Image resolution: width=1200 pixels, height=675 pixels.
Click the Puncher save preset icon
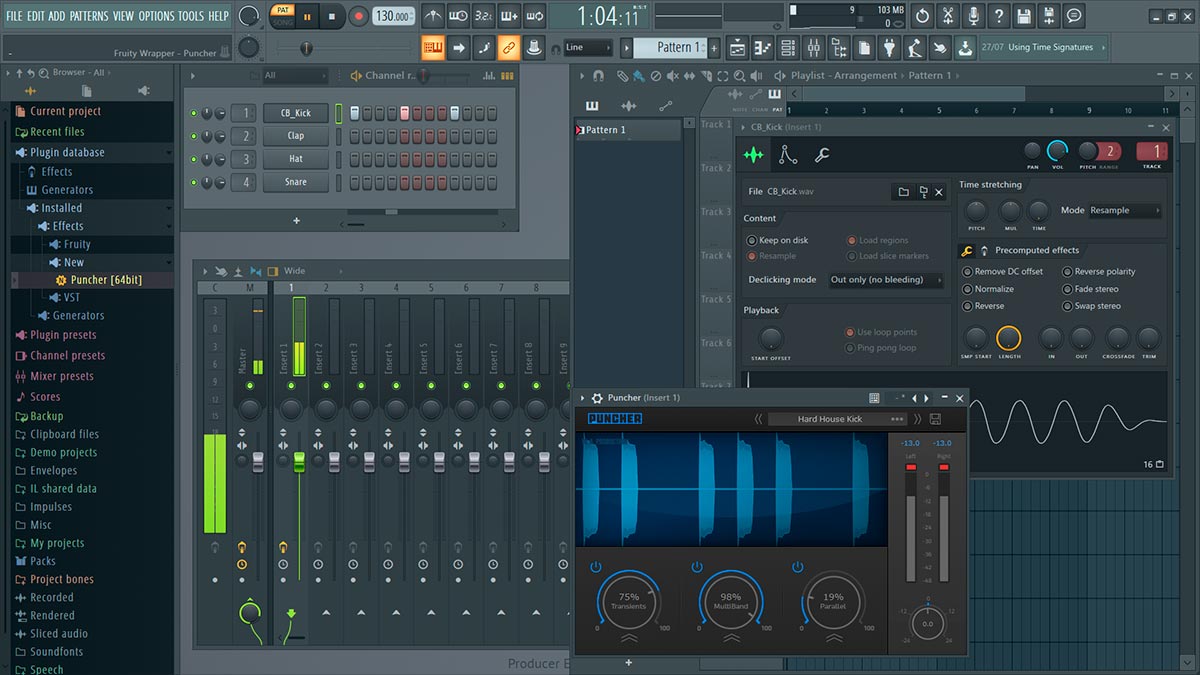point(935,419)
